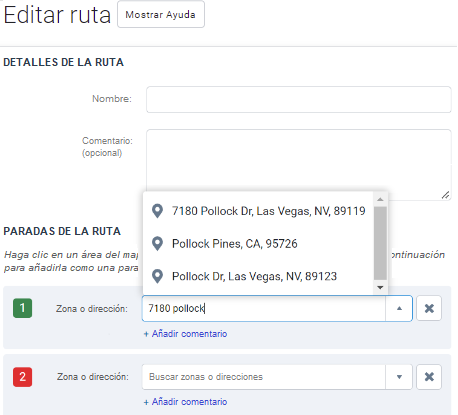Click the green stop 1 number badge
Image resolution: width=458 pixels, height=415 pixels.
22,308
